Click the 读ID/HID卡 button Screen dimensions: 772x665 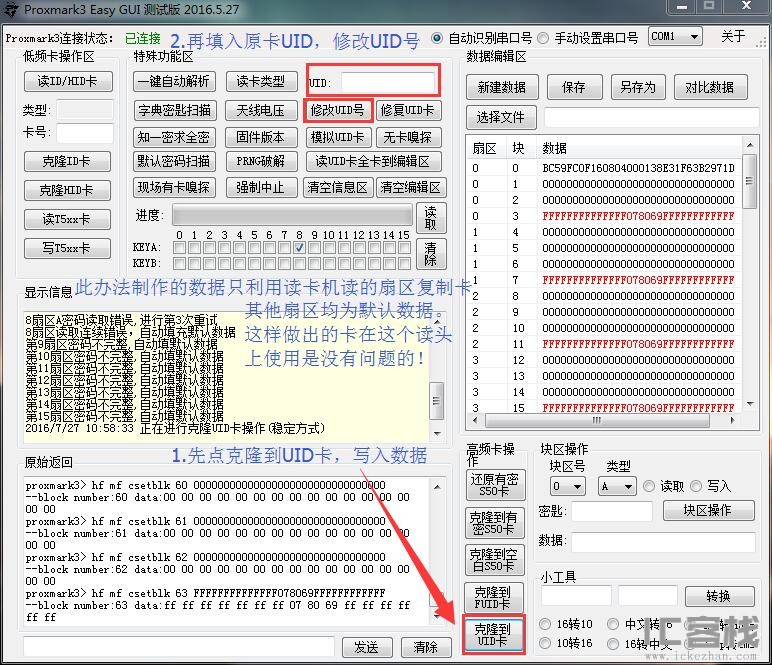coord(68,81)
